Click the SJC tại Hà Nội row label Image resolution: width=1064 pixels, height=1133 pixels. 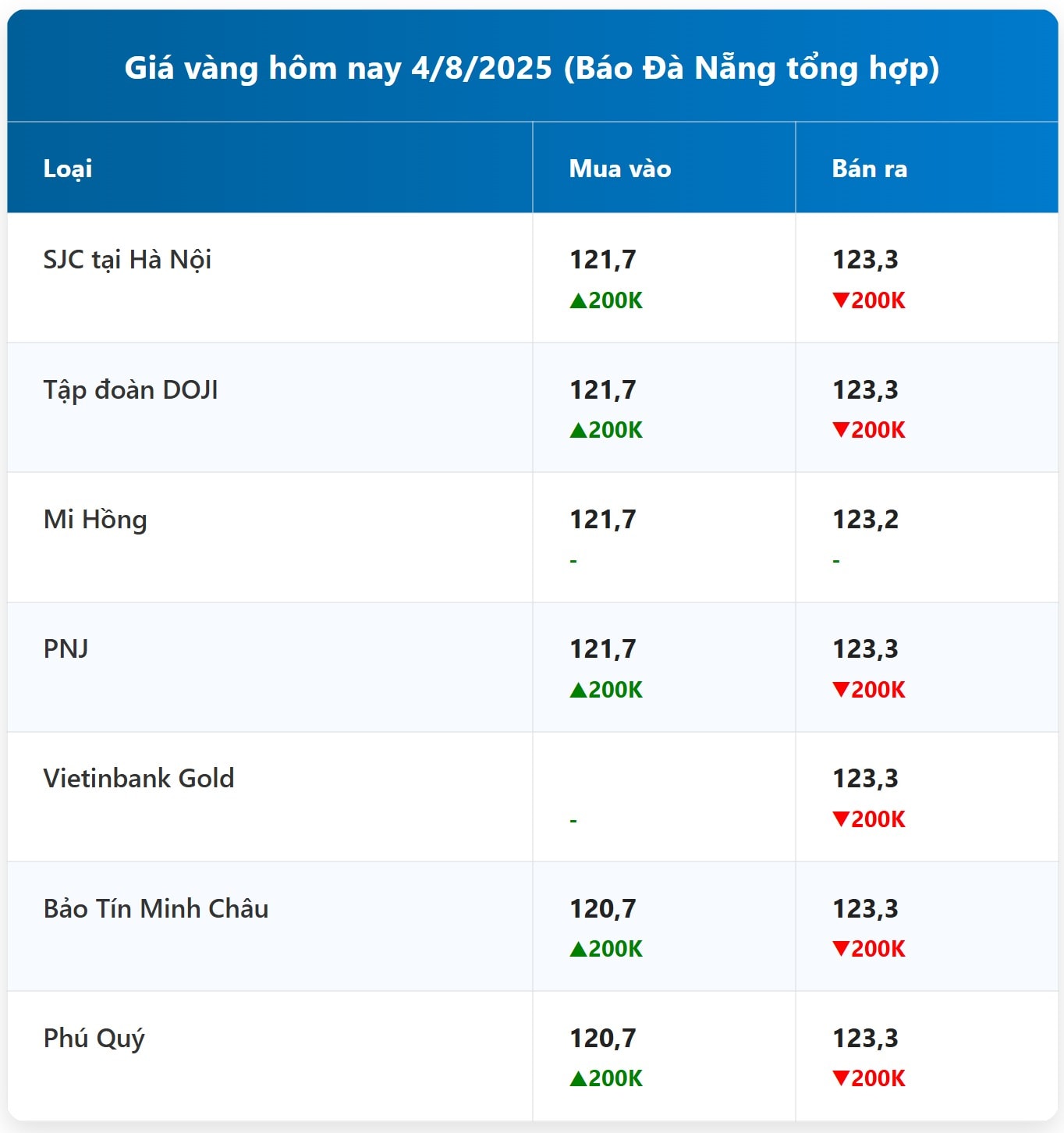(x=127, y=260)
